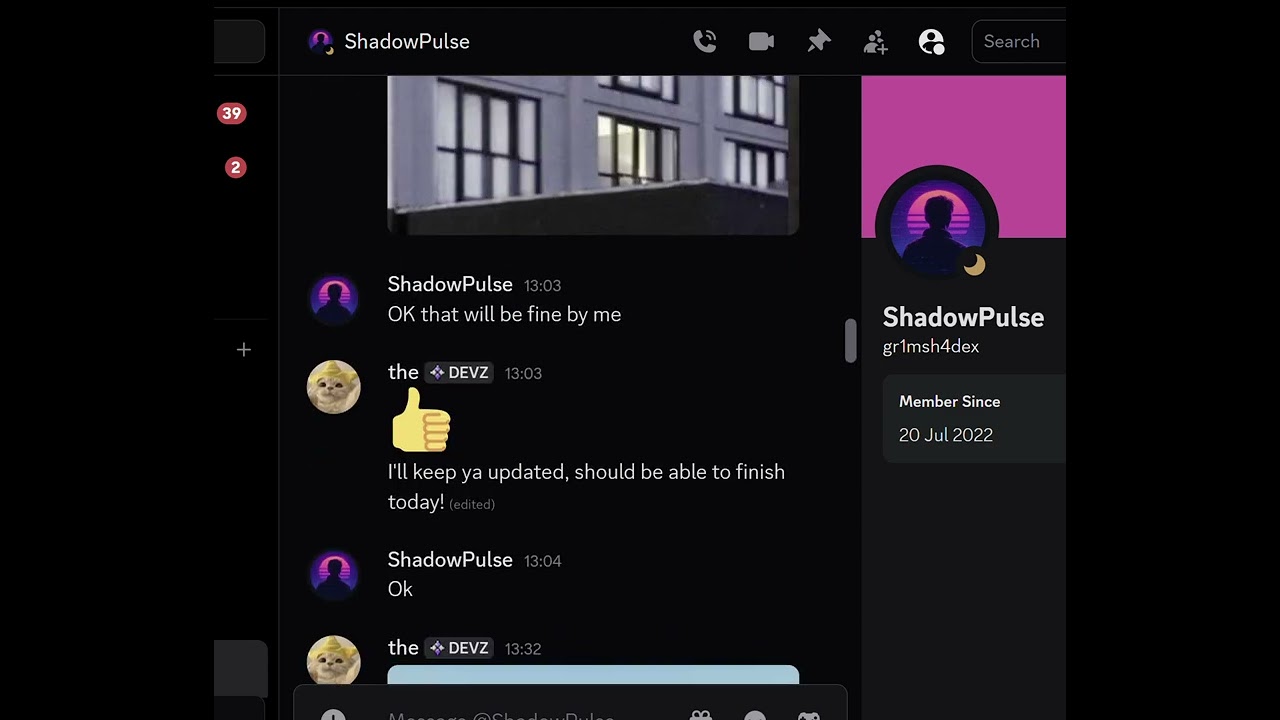Open the large ShadowPulse profile avatar
Viewport: 1280px width, 720px height.
click(x=937, y=225)
